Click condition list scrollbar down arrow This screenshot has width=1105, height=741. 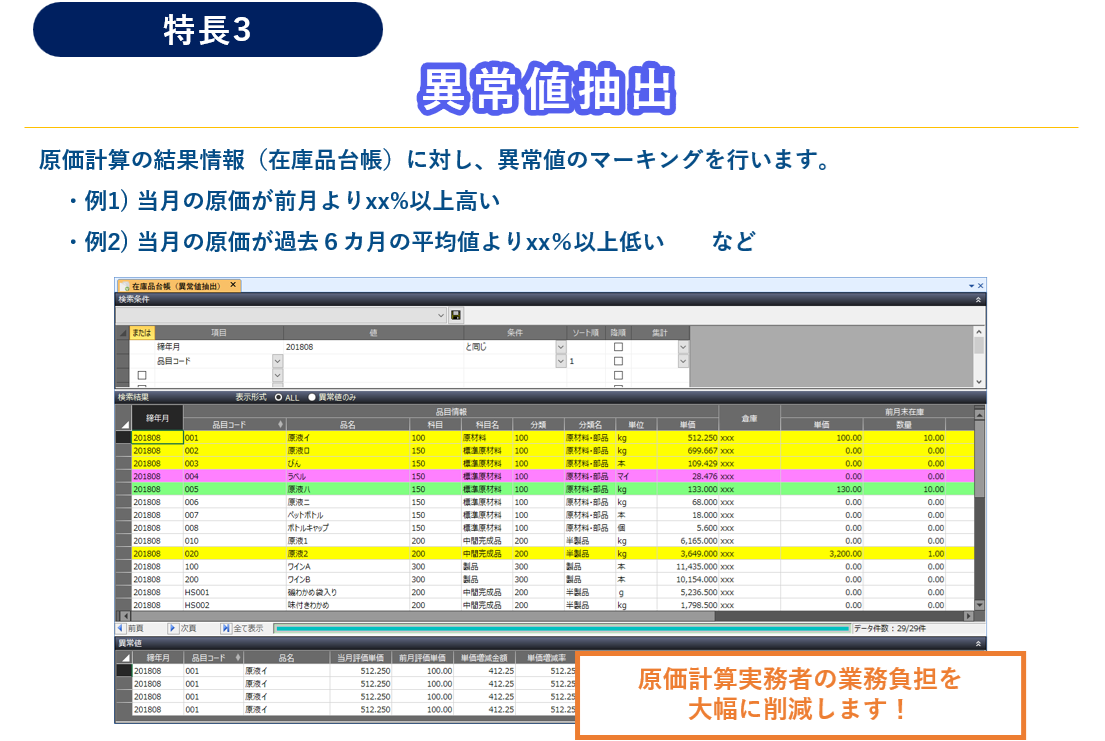[978, 381]
